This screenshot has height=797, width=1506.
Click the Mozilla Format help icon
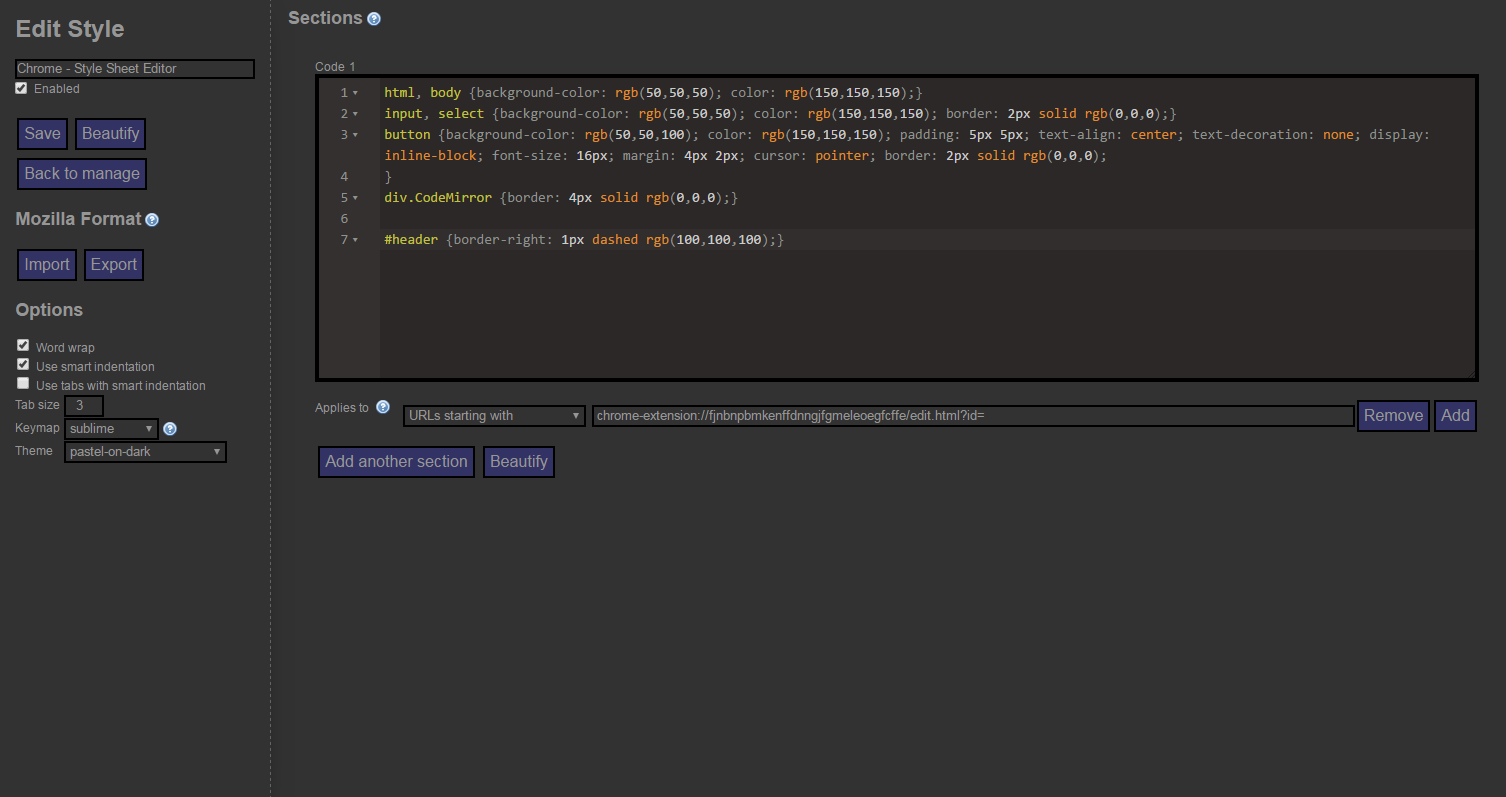click(152, 220)
